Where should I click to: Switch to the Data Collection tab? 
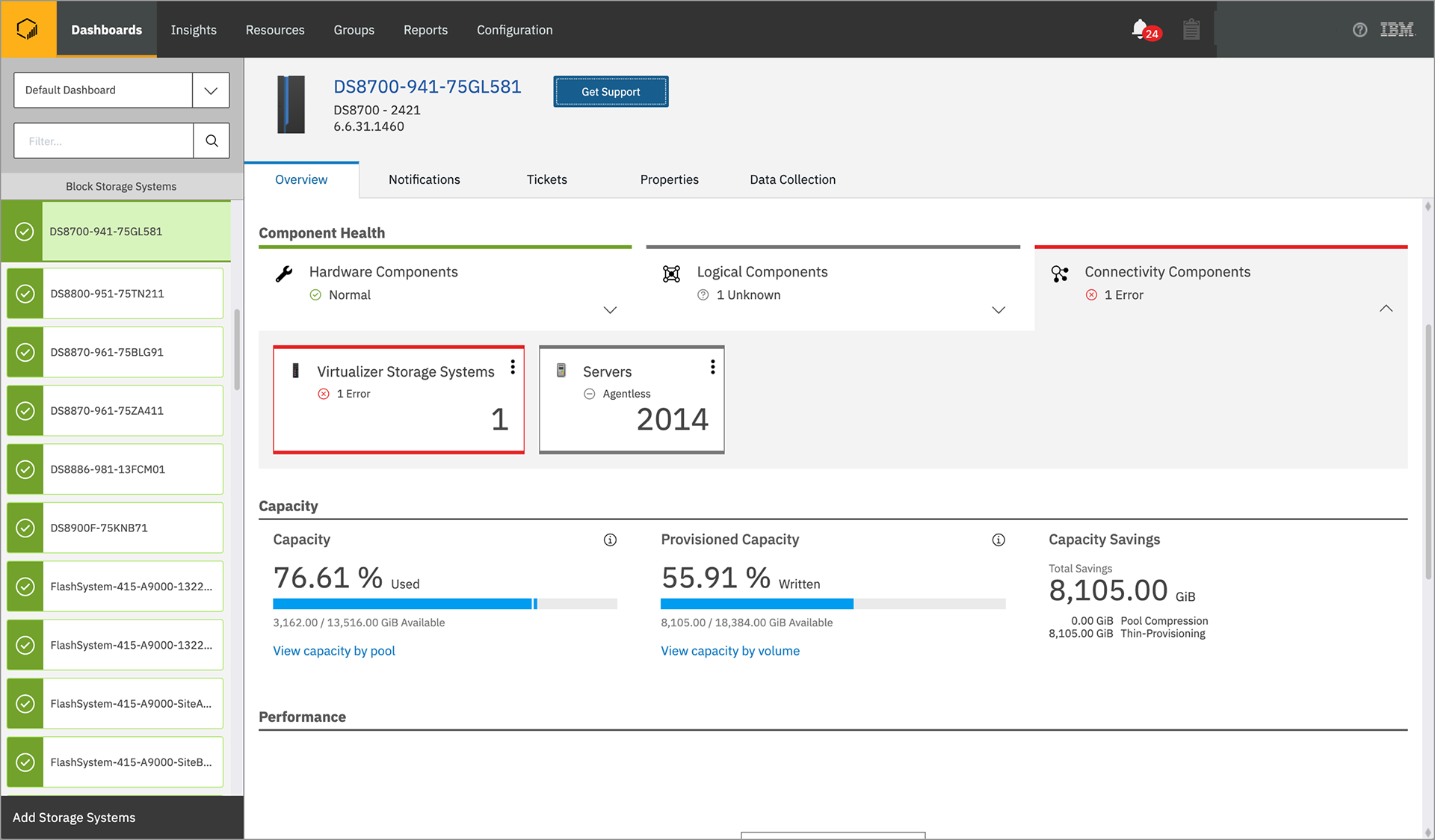793,179
